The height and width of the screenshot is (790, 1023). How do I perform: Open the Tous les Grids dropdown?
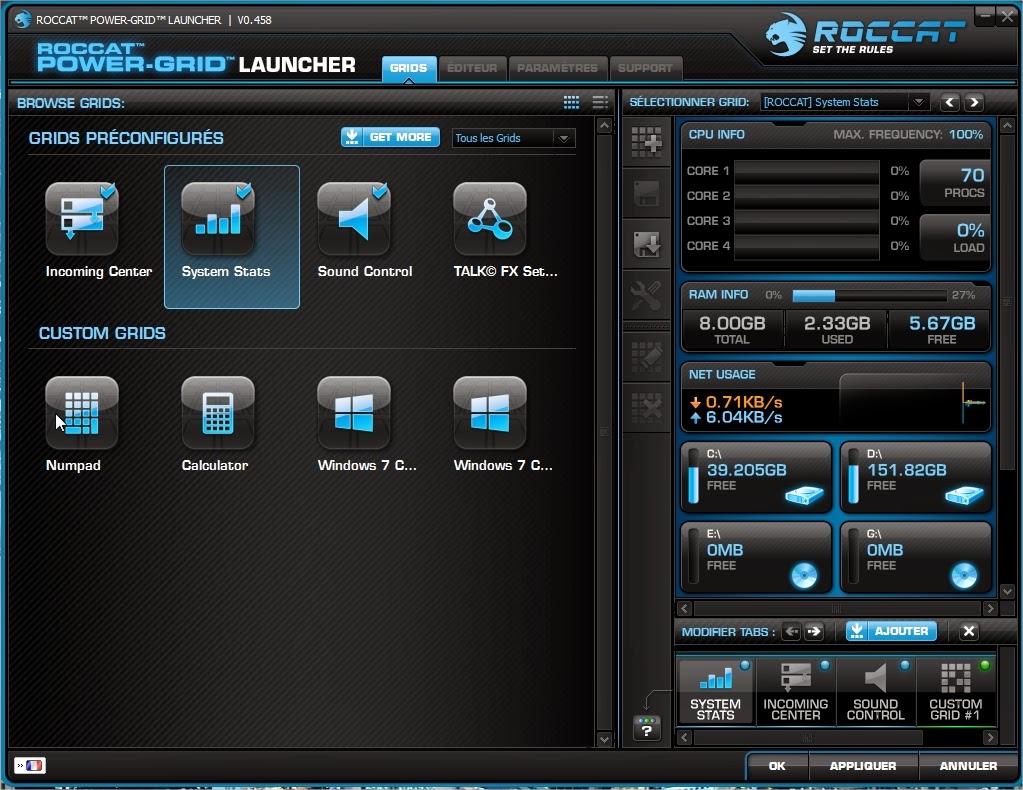[x=513, y=137]
